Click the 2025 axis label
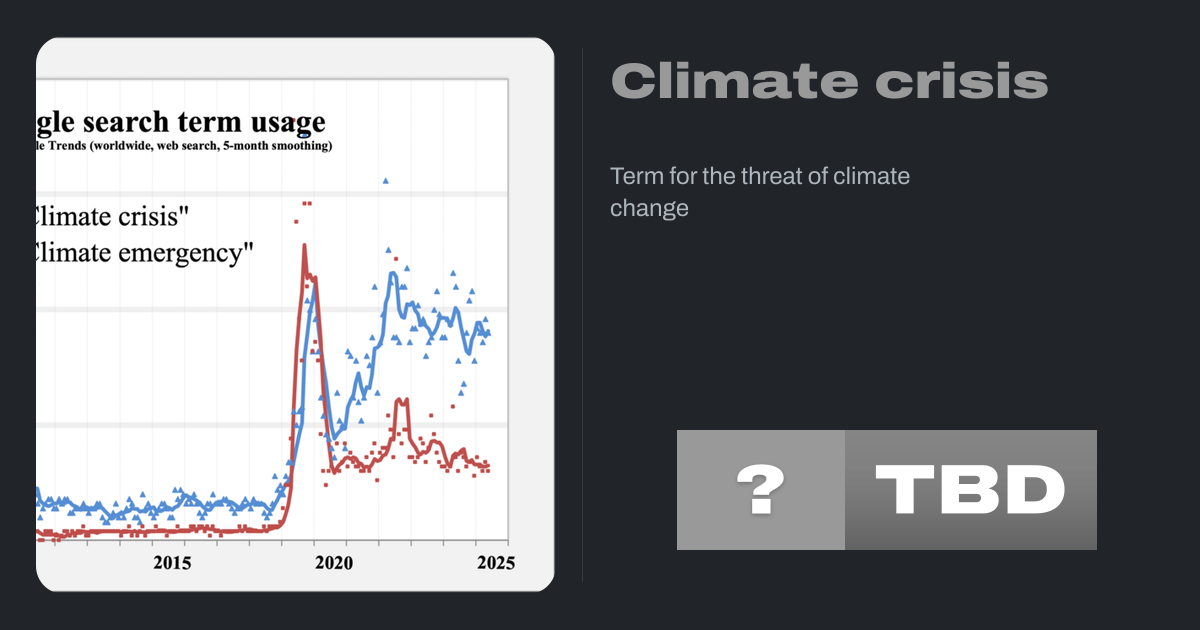Image resolution: width=1200 pixels, height=630 pixels. [496, 563]
